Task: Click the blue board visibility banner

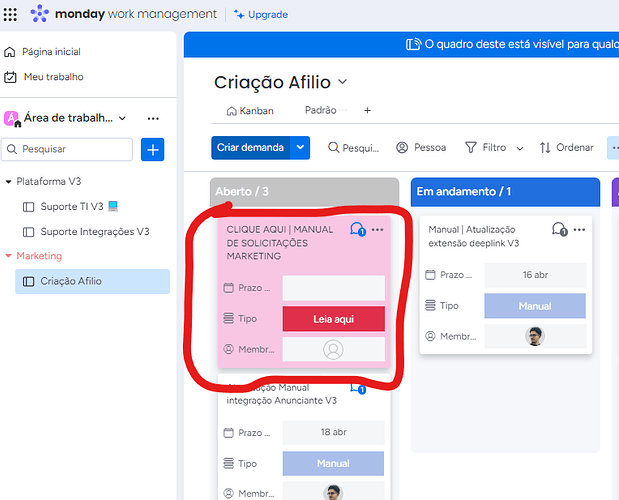Action: (x=401, y=45)
